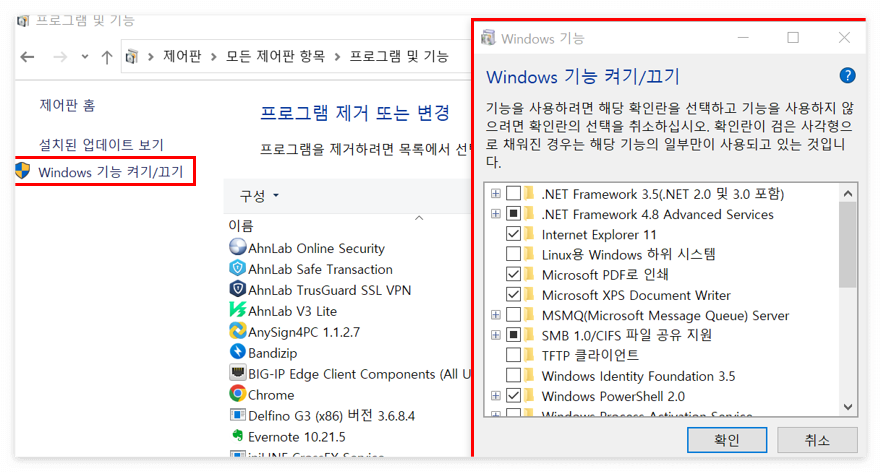
Task: Click the control panel icon in address bar
Action: click(x=132, y=56)
